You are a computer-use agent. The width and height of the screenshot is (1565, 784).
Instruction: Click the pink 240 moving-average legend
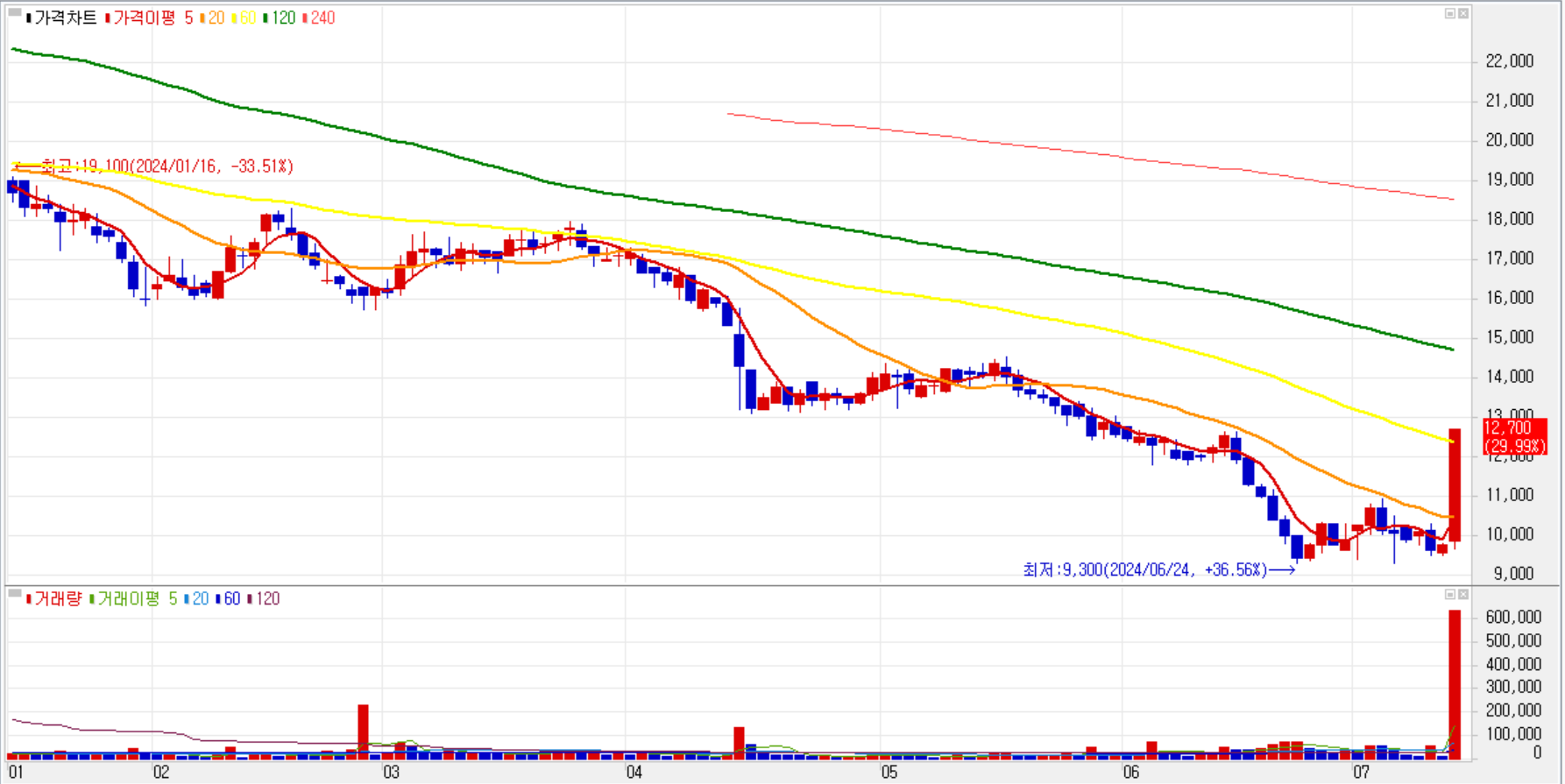[319, 18]
